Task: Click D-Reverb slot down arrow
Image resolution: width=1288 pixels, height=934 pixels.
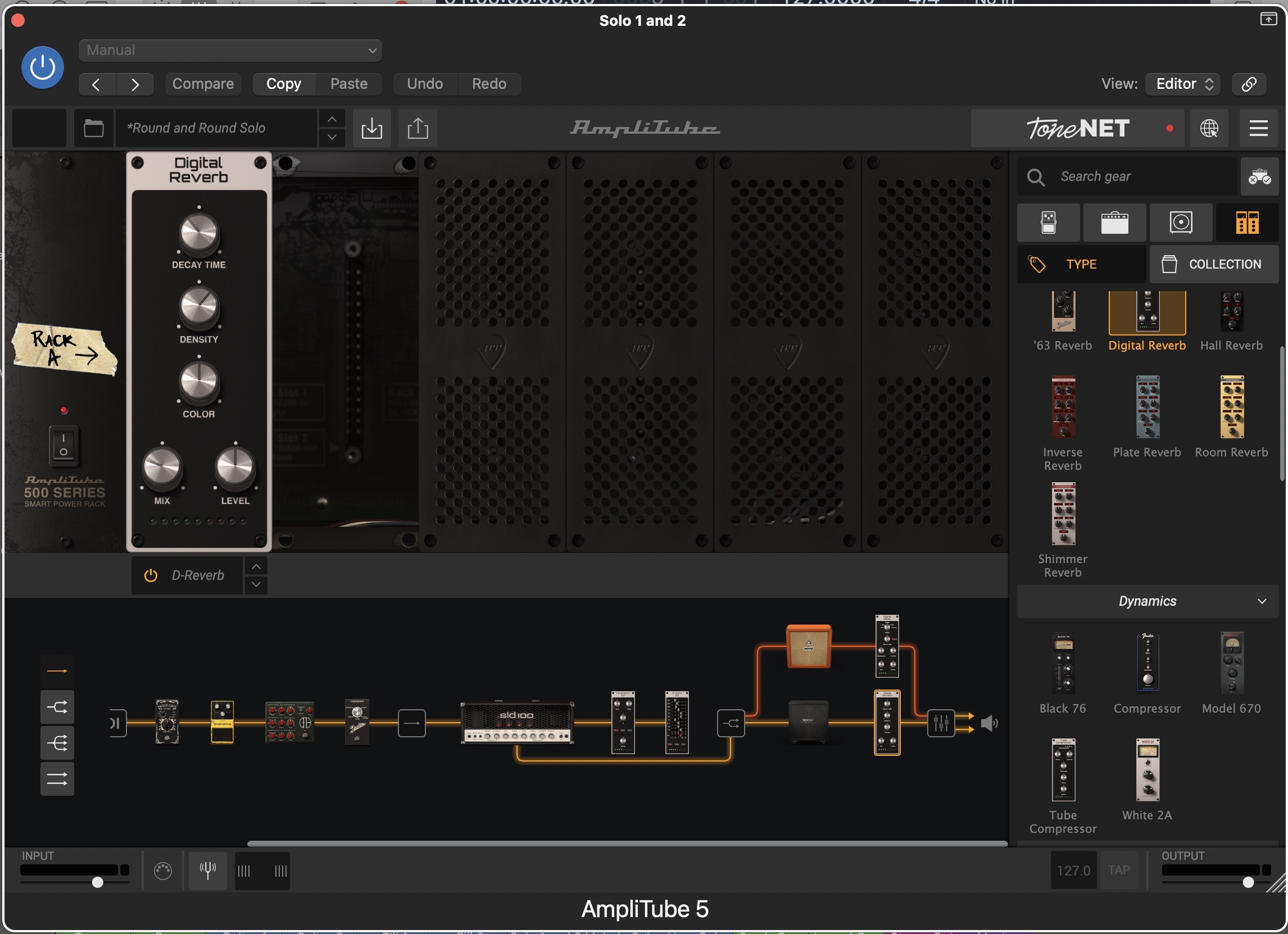Action: point(256,585)
